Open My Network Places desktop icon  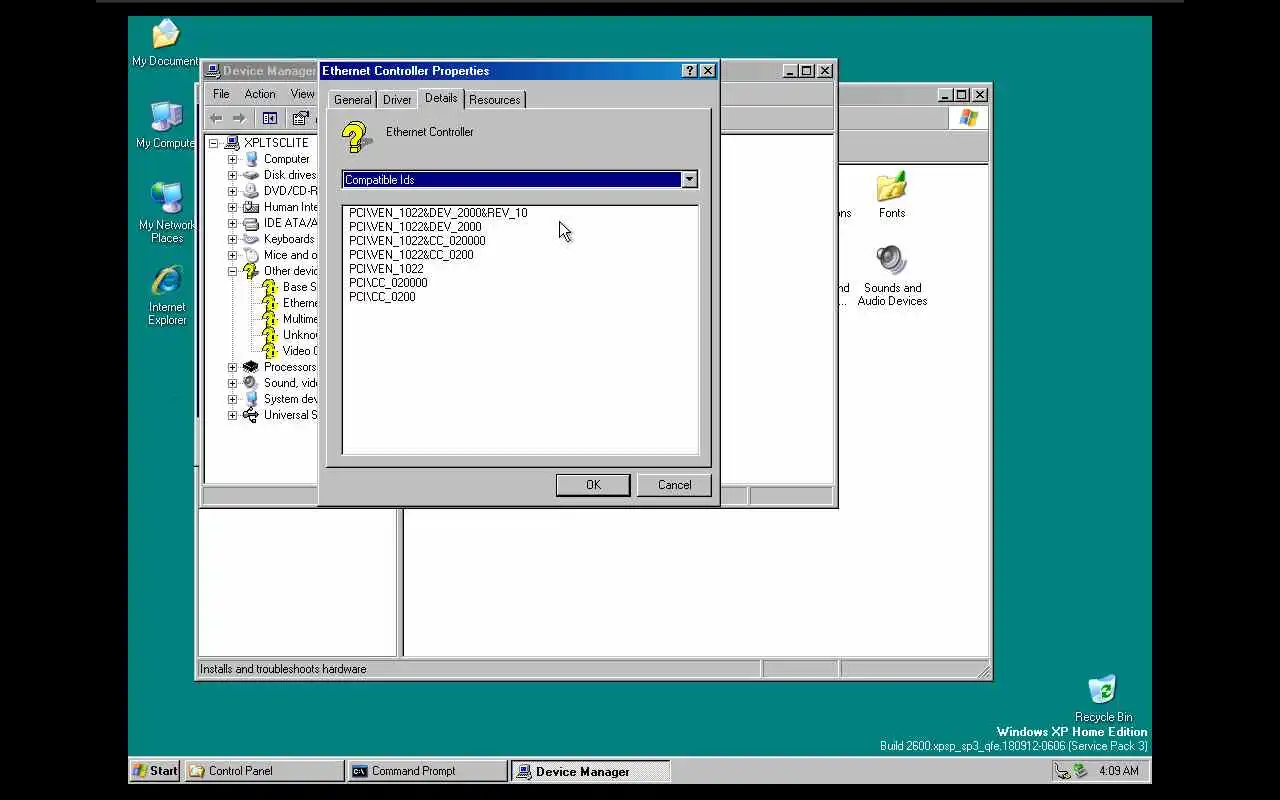167,212
